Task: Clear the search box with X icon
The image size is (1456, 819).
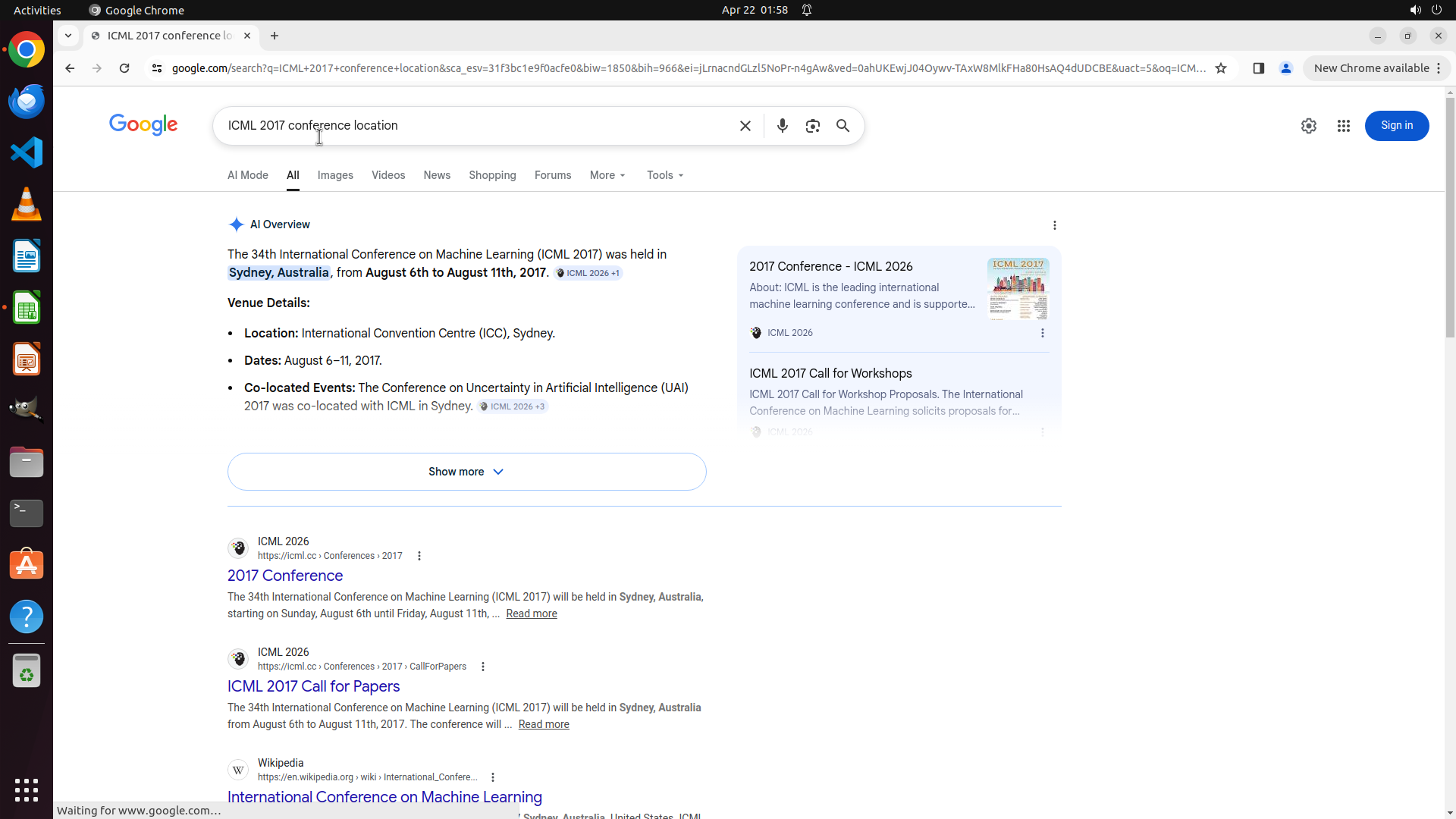Action: 745,126
